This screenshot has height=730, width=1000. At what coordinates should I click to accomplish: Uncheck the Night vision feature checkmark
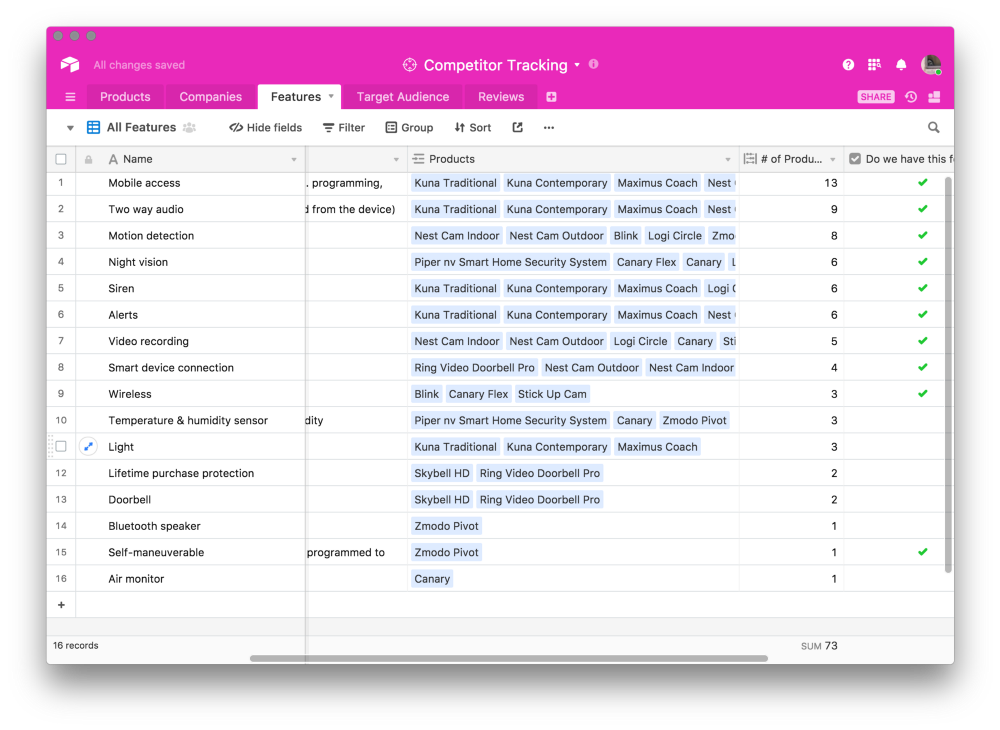923,262
